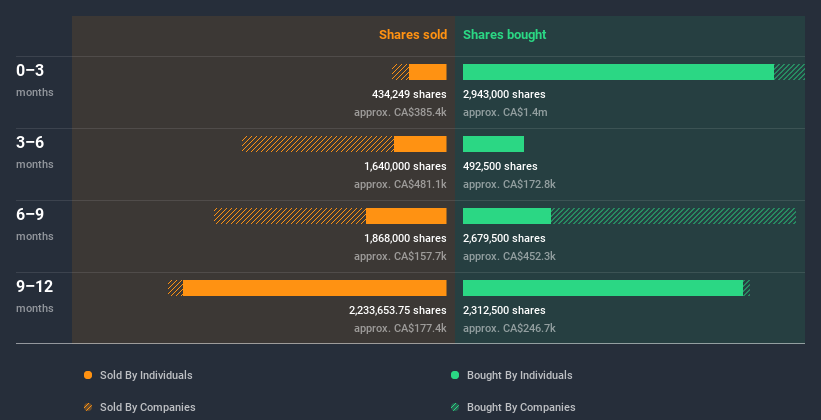The width and height of the screenshot is (821, 420).
Task: Click the 1,868,000 shares sold value
Action: pyautogui.click(x=405, y=238)
